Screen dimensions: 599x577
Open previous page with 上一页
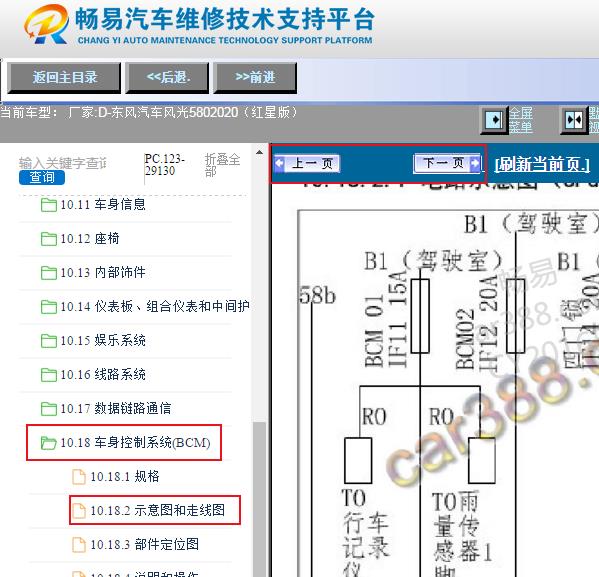(x=307, y=164)
